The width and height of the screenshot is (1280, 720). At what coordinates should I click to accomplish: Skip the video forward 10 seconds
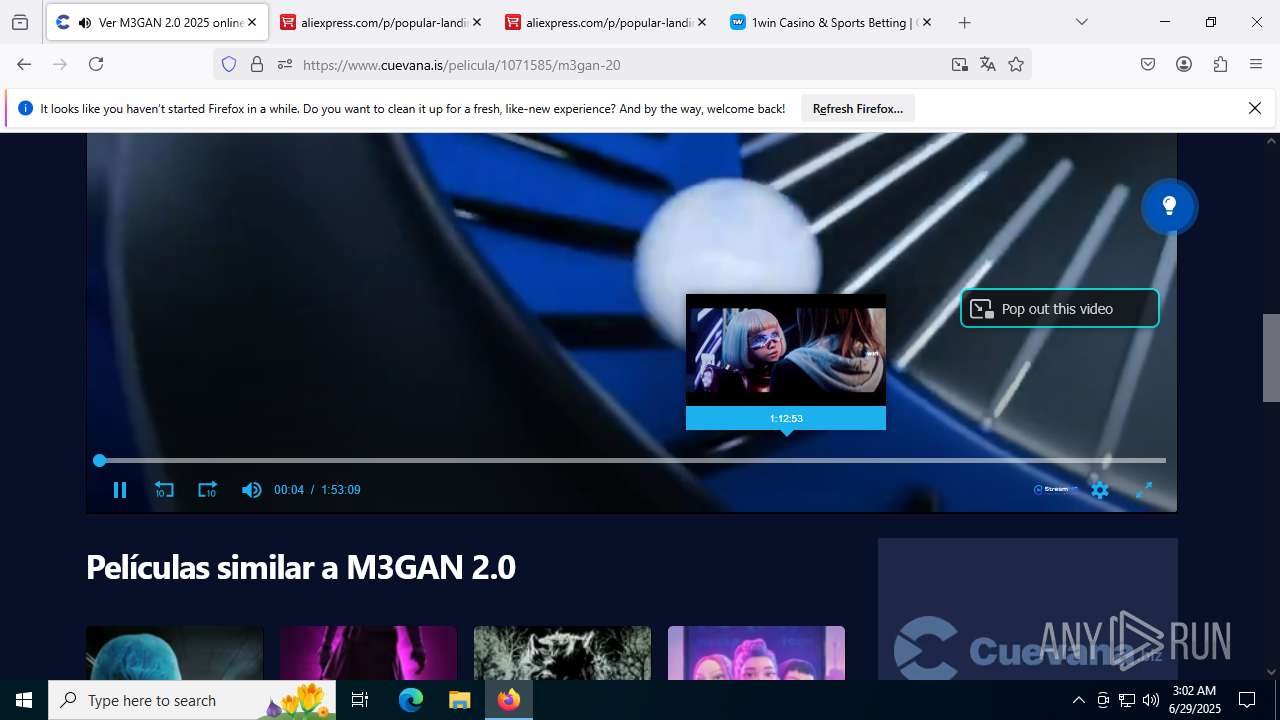coord(207,490)
